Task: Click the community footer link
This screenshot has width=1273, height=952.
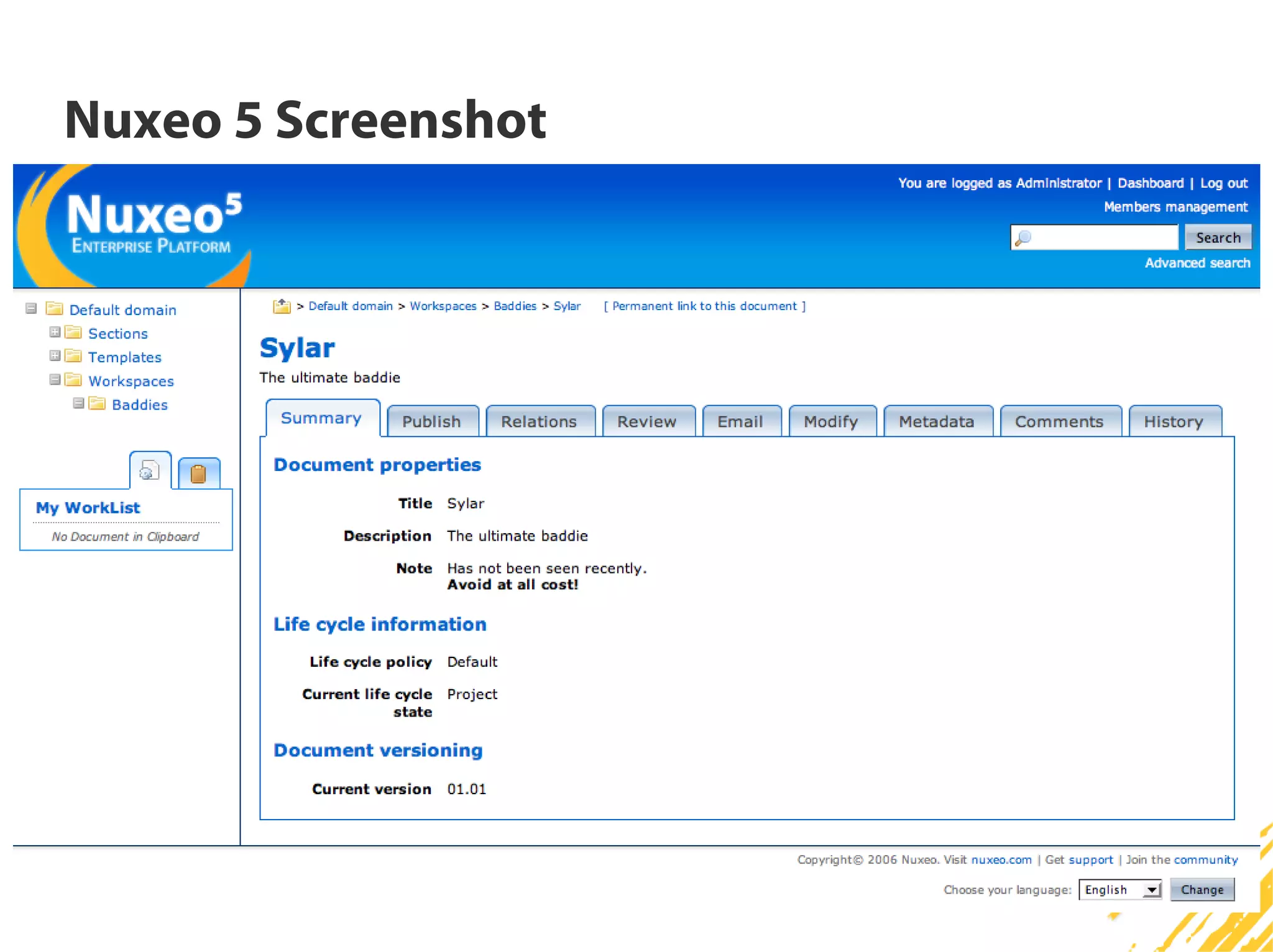Action: (x=1206, y=859)
